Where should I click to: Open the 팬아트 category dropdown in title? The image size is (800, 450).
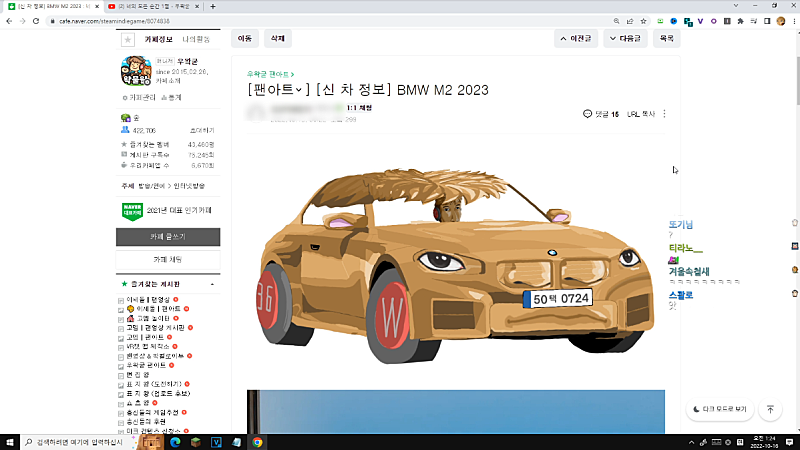[279, 90]
